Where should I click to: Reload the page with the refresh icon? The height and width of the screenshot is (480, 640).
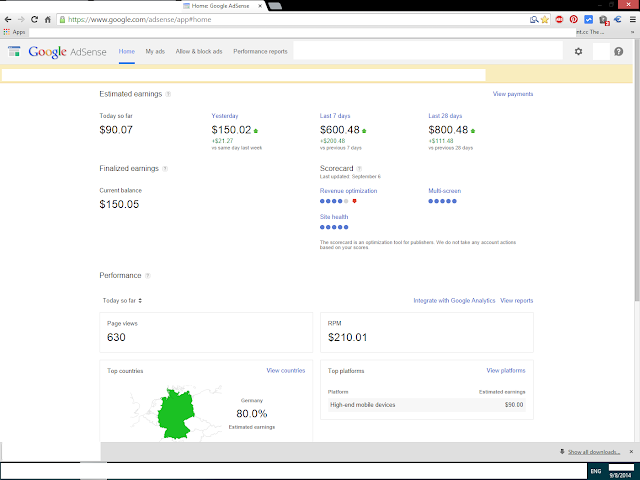pos(34,19)
